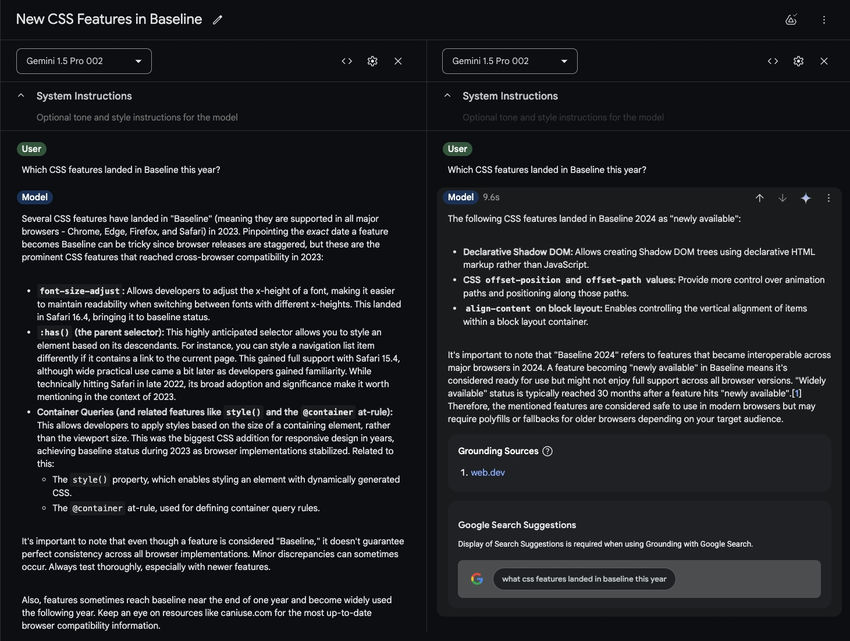The width and height of the screenshot is (850, 641).
Task: Open the top-right overflow menu
Action: point(822,18)
